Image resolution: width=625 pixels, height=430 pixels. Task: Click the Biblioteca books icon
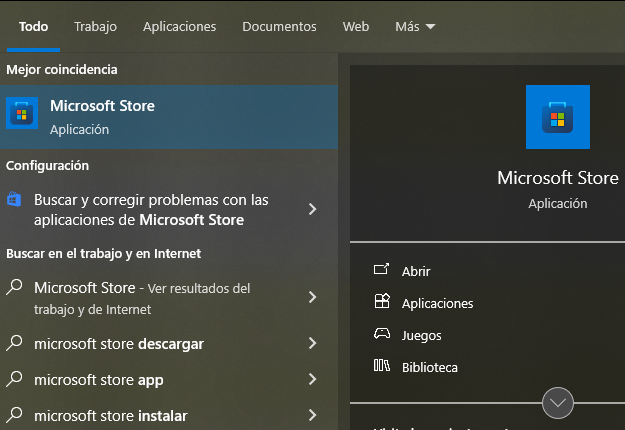pyautogui.click(x=381, y=365)
